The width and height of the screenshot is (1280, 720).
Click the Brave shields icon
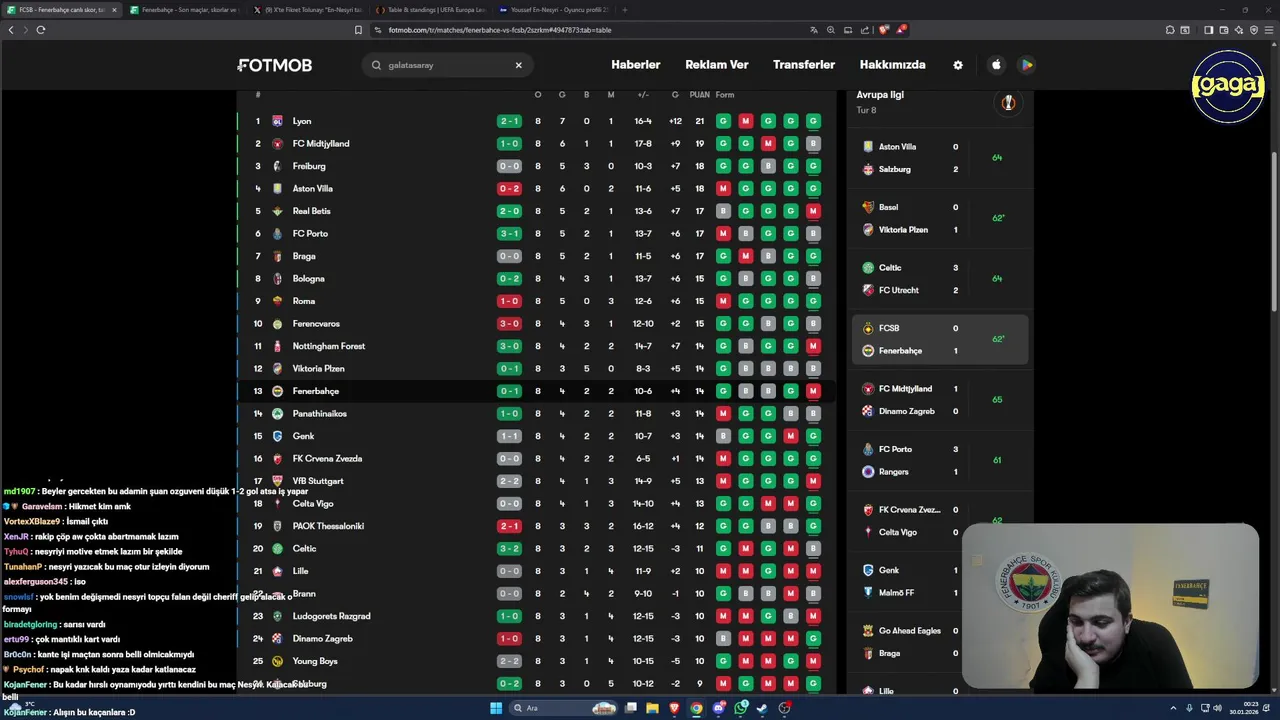(x=884, y=30)
